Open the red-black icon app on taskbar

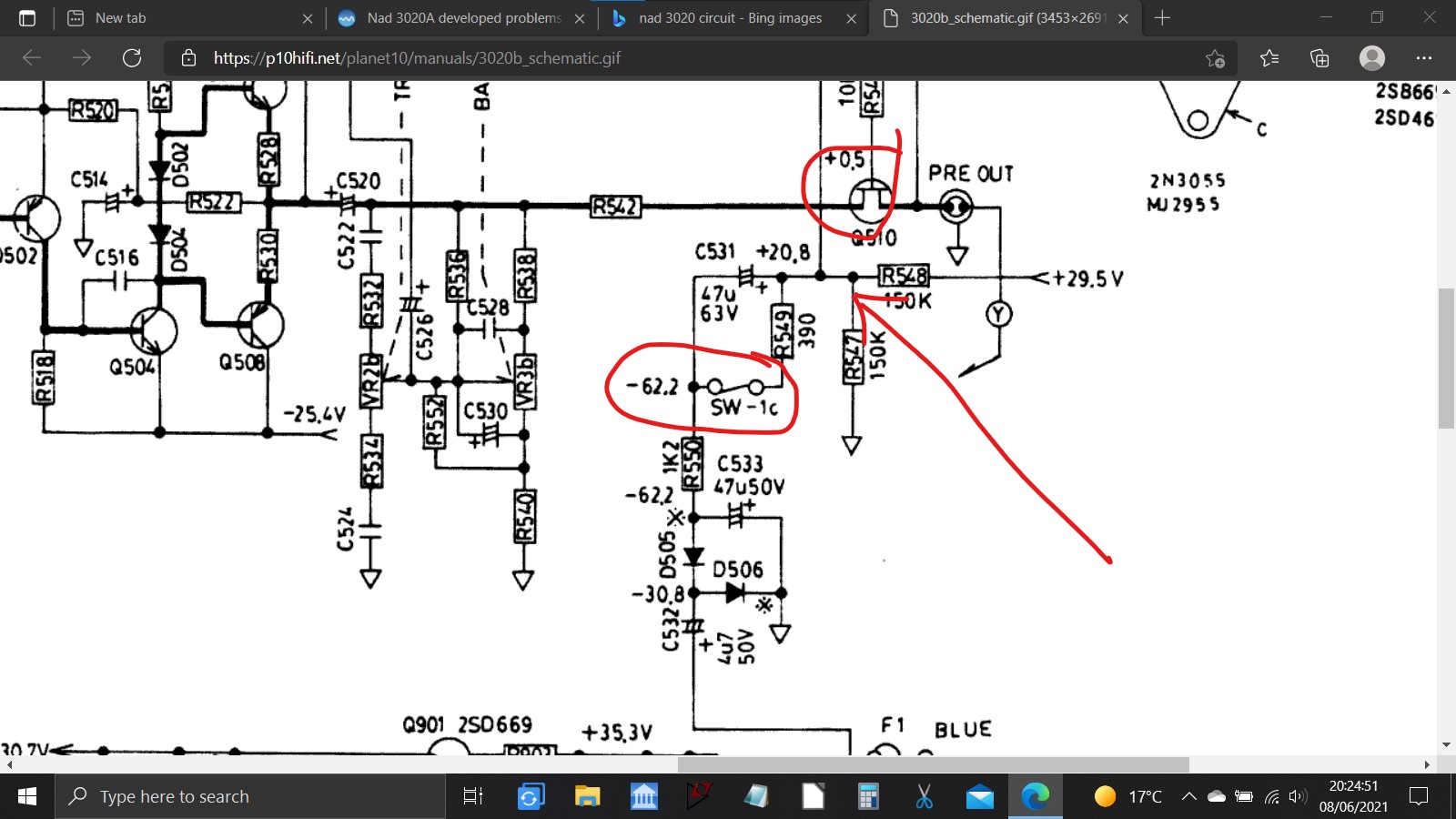(699, 797)
